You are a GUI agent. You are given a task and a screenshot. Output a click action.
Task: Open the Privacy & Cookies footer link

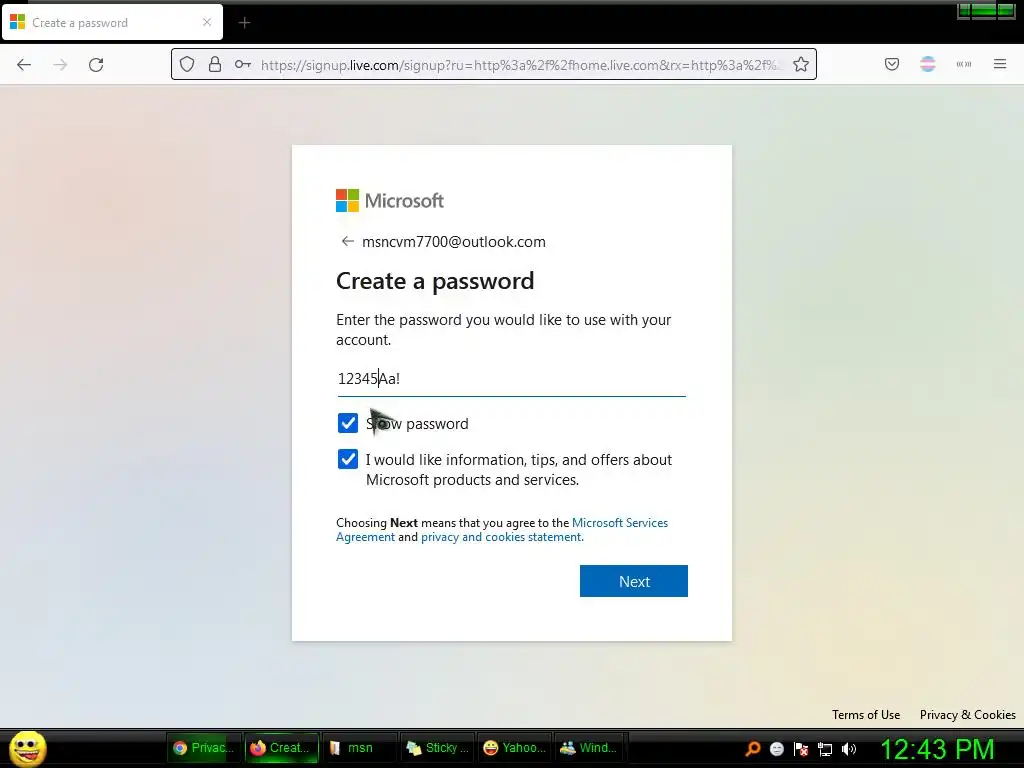[x=968, y=714]
